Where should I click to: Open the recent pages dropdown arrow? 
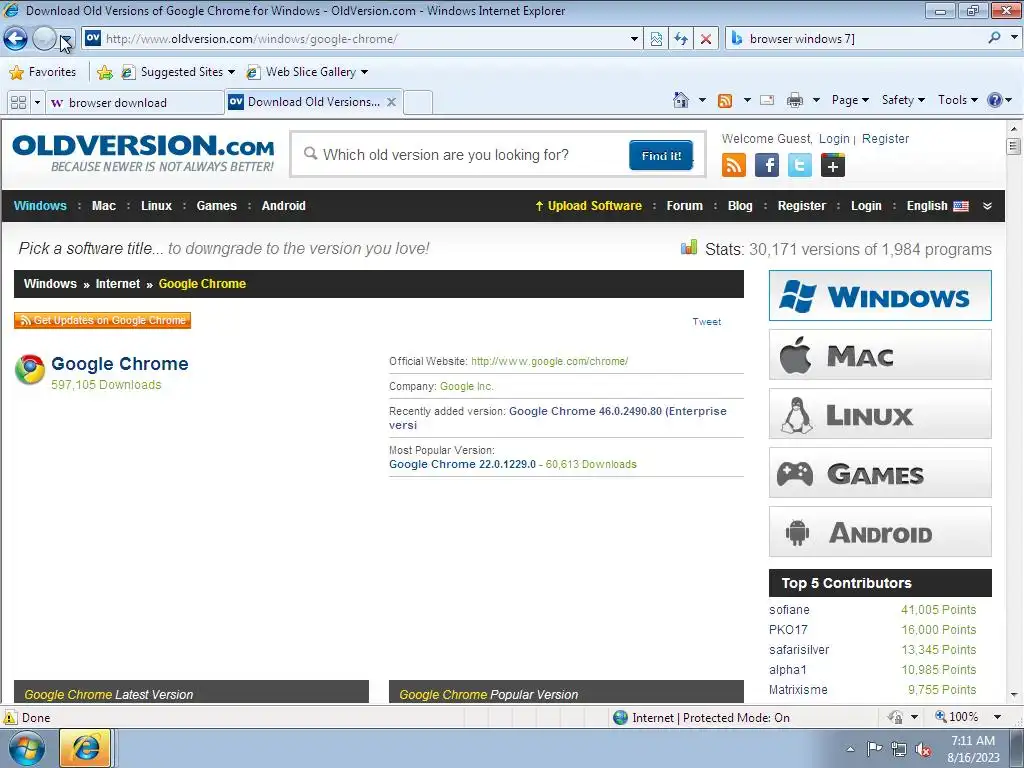[x=68, y=39]
